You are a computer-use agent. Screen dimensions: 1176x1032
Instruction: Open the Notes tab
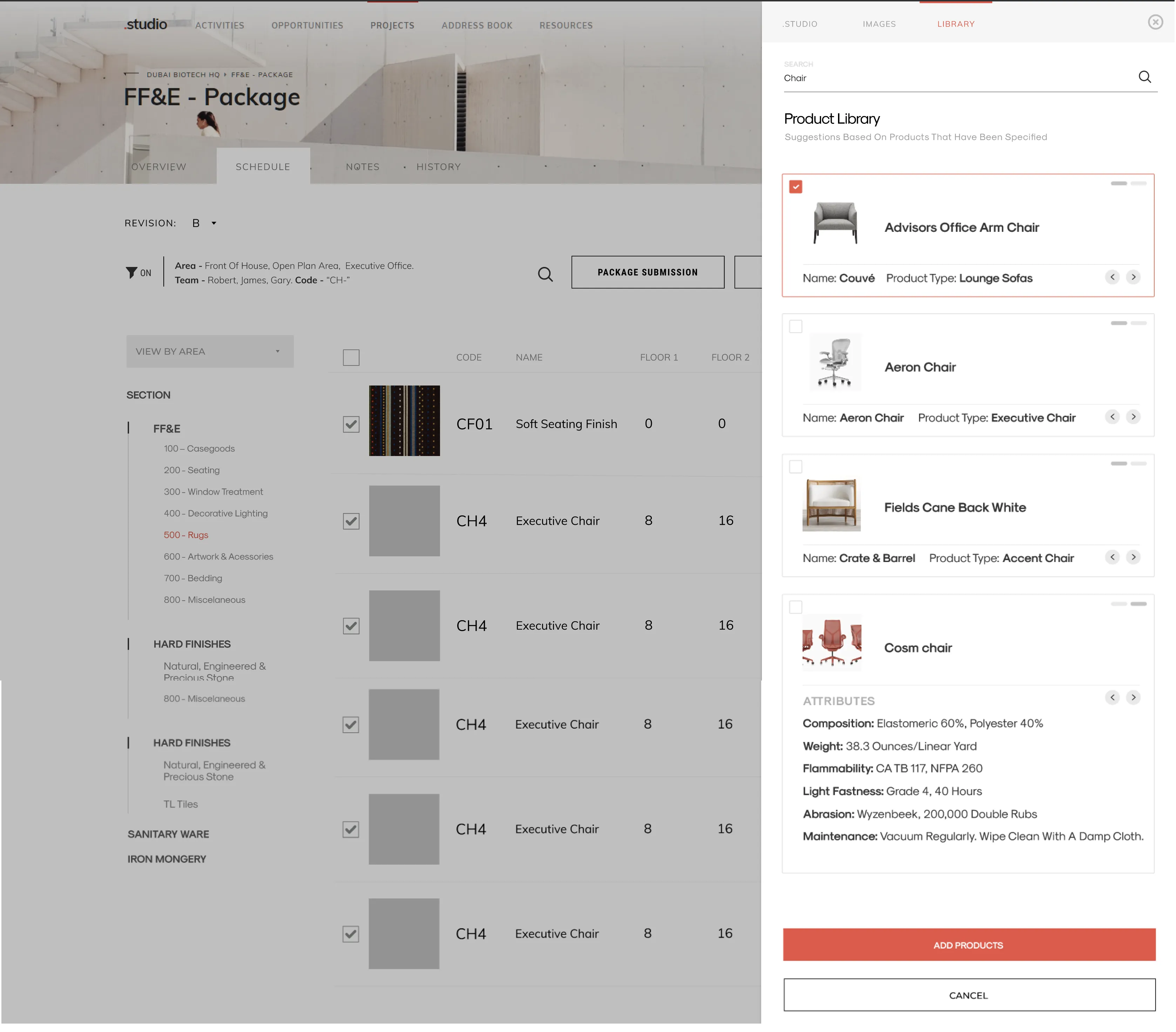tap(362, 167)
